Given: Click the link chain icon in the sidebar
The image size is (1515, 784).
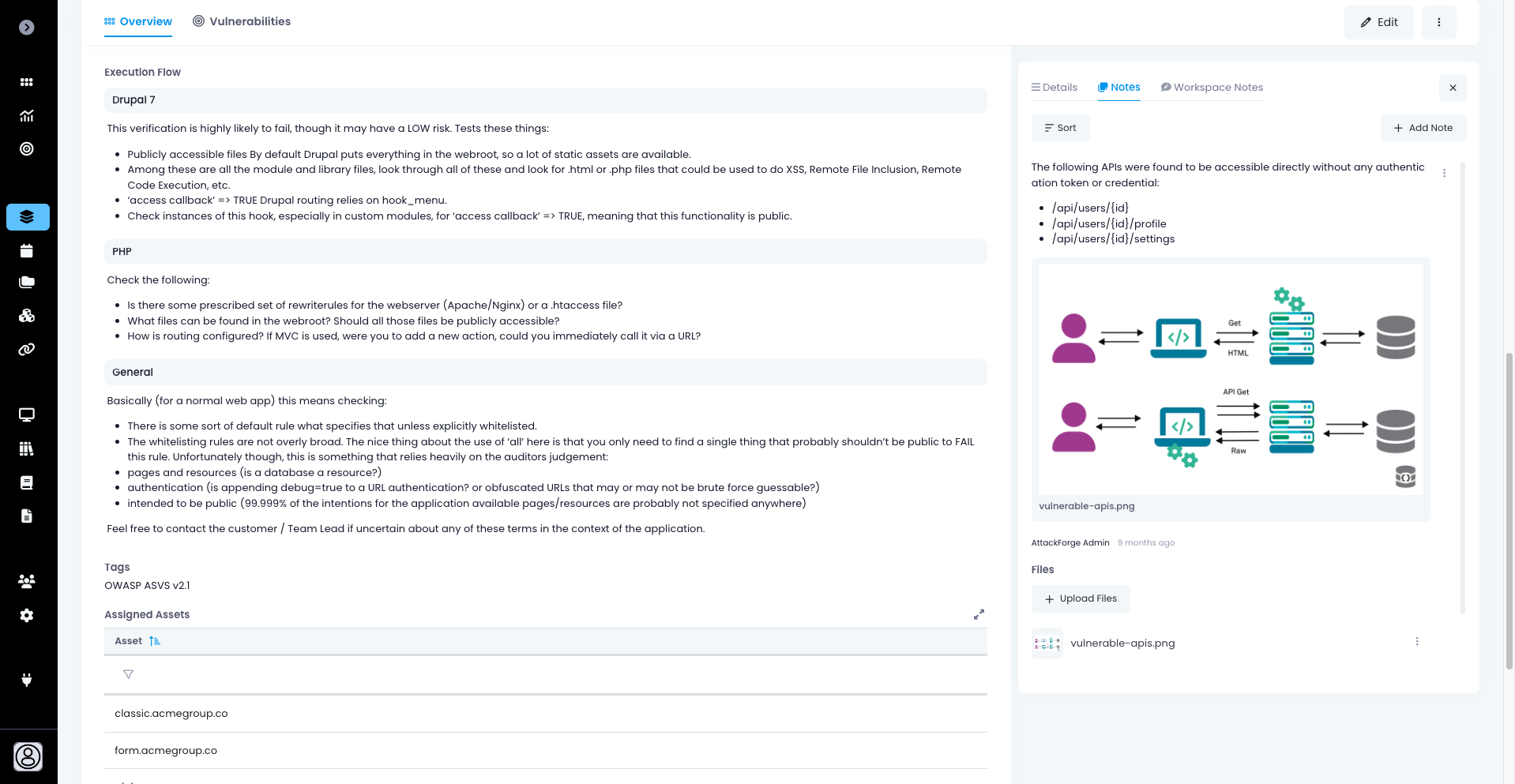Looking at the screenshot, I should click(x=27, y=349).
